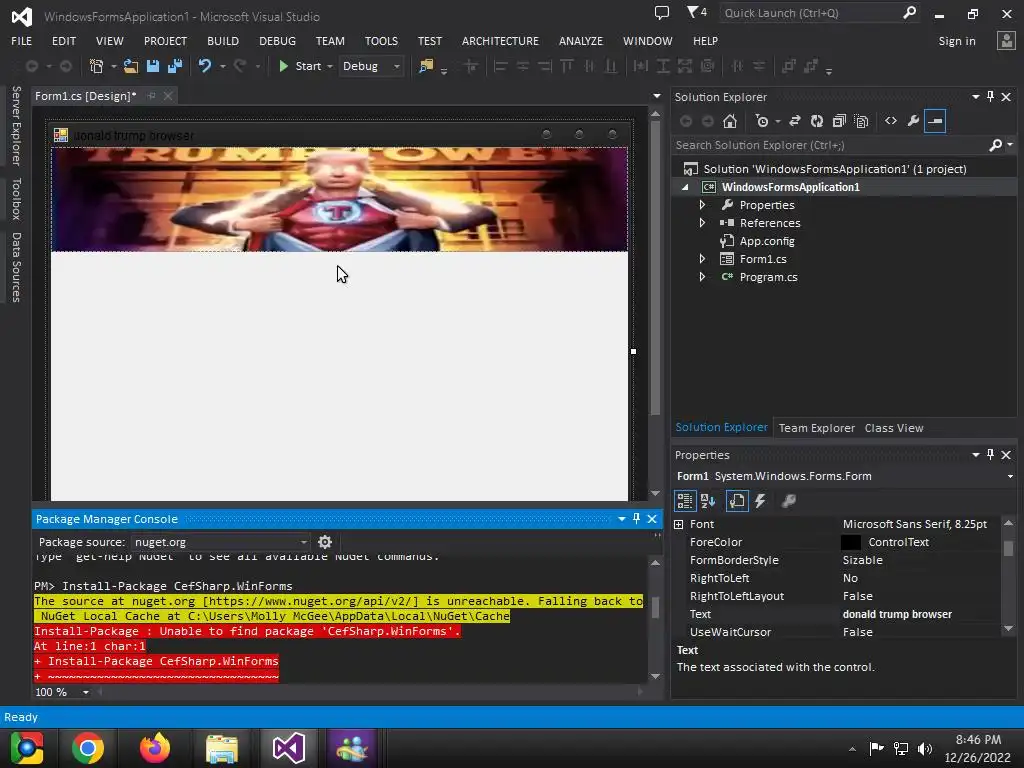Sort properties alphabetically
1024x768 pixels.
click(708, 501)
